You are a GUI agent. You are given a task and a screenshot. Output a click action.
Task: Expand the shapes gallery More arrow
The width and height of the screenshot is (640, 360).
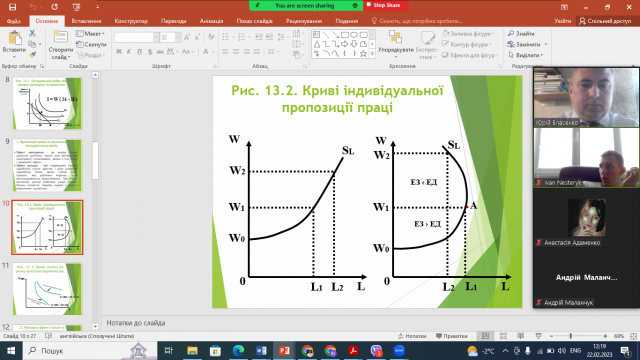[x=372, y=54]
